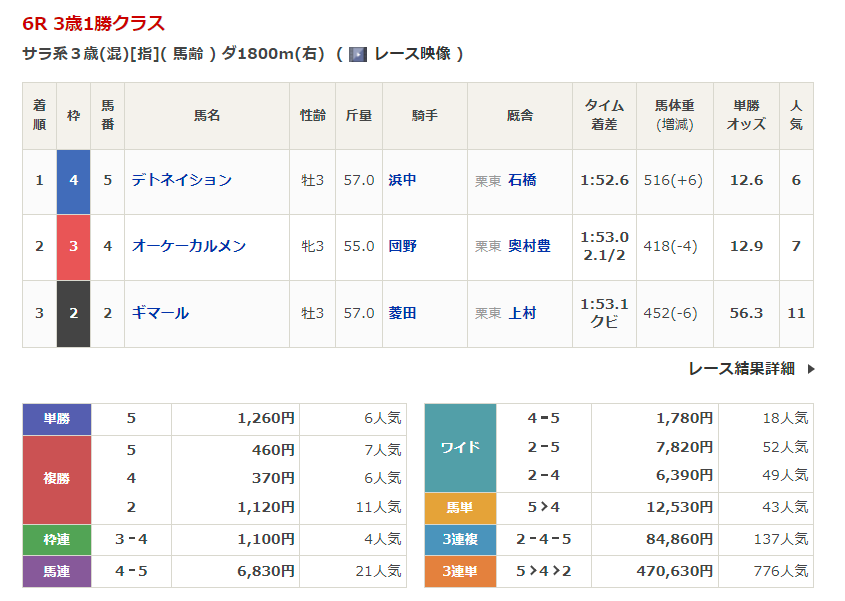This screenshot has height=601, width=845.
Task: Click the red frame number 3 cell
Action: pos(73,247)
